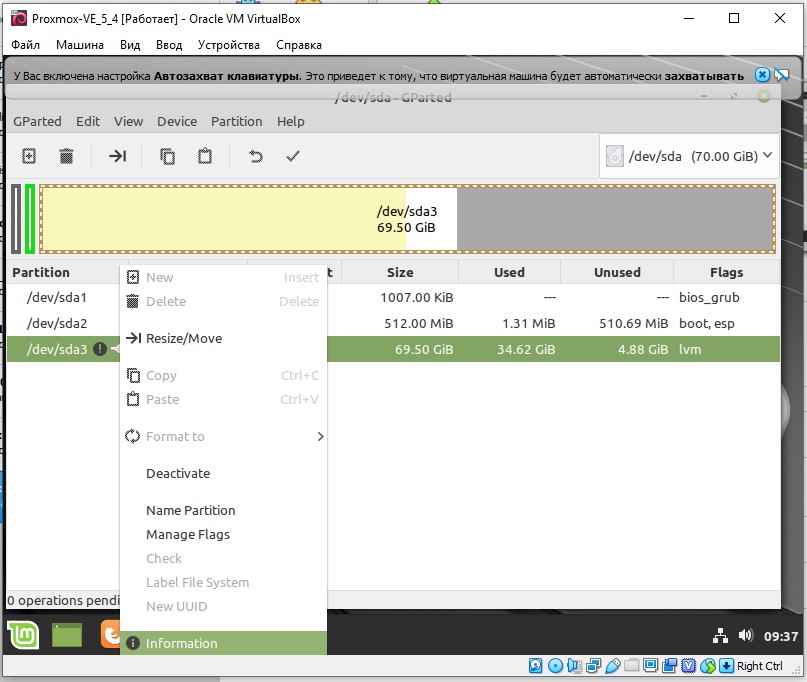Dismiss the keyboard auto-capture notification
Screen dimensions: 807x682
click(x=762, y=75)
